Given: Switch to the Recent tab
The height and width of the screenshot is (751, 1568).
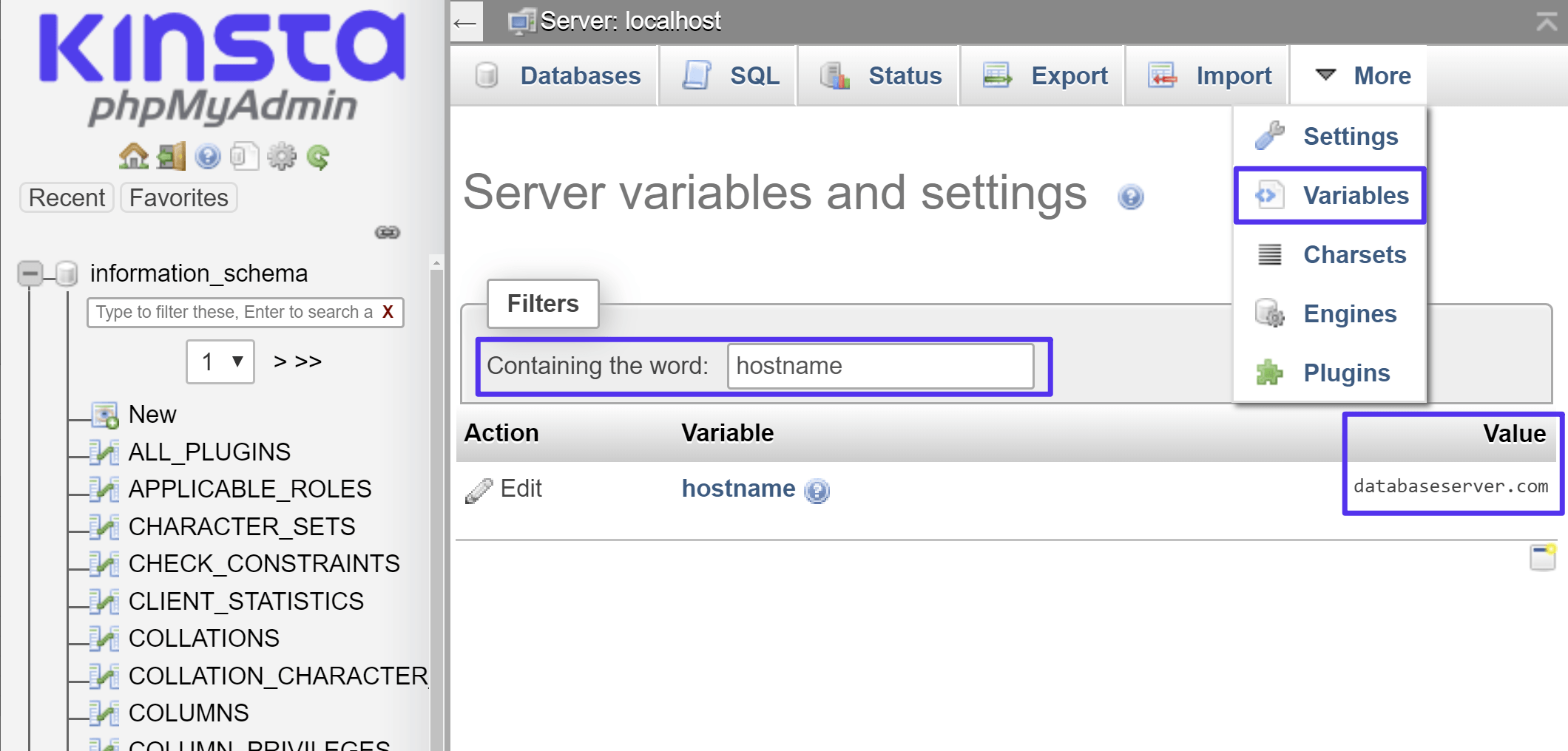Looking at the screenshot, I should (66, 197).
